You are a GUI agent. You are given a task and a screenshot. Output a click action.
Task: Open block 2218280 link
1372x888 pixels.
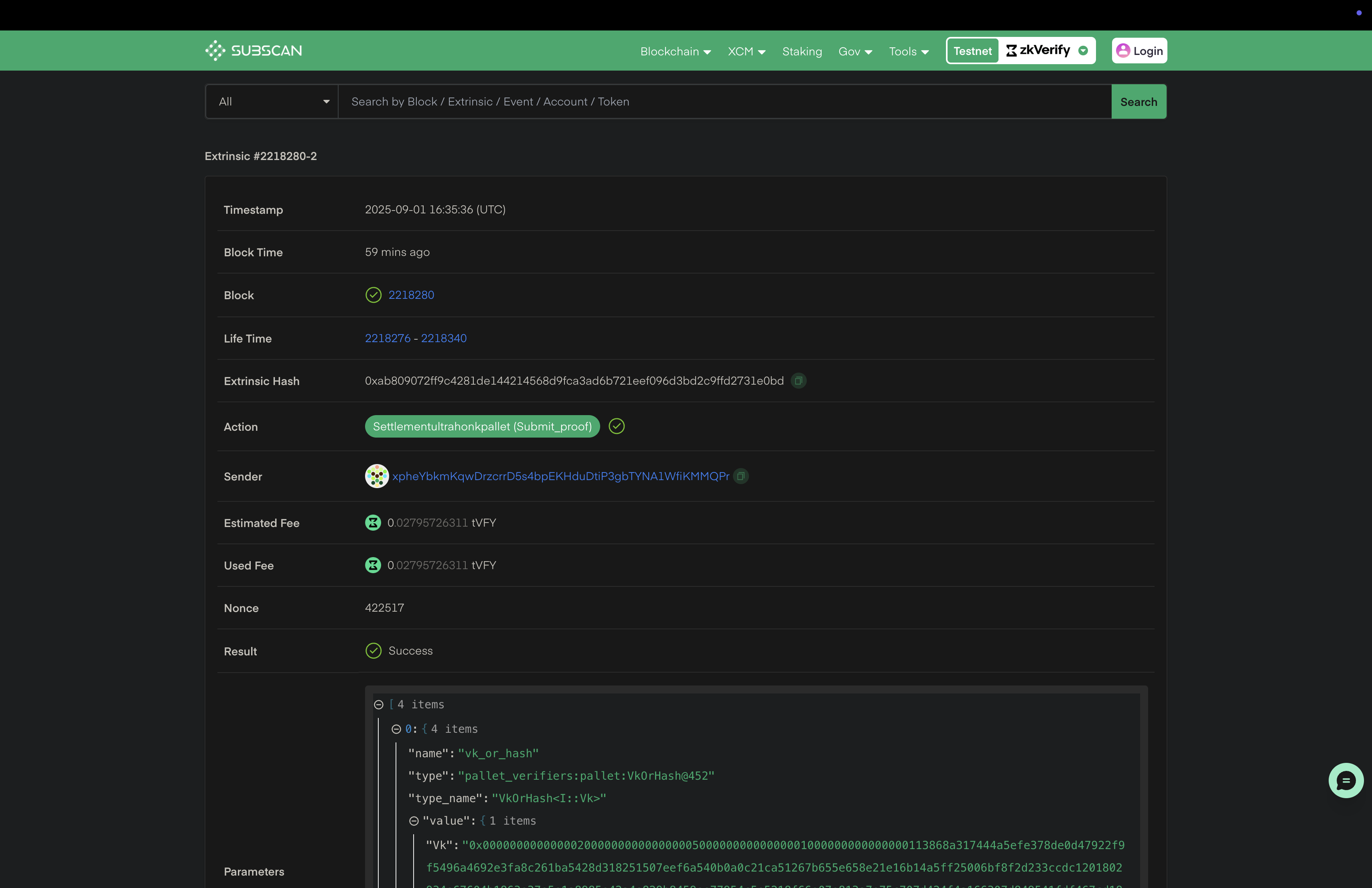pos(411,295)
